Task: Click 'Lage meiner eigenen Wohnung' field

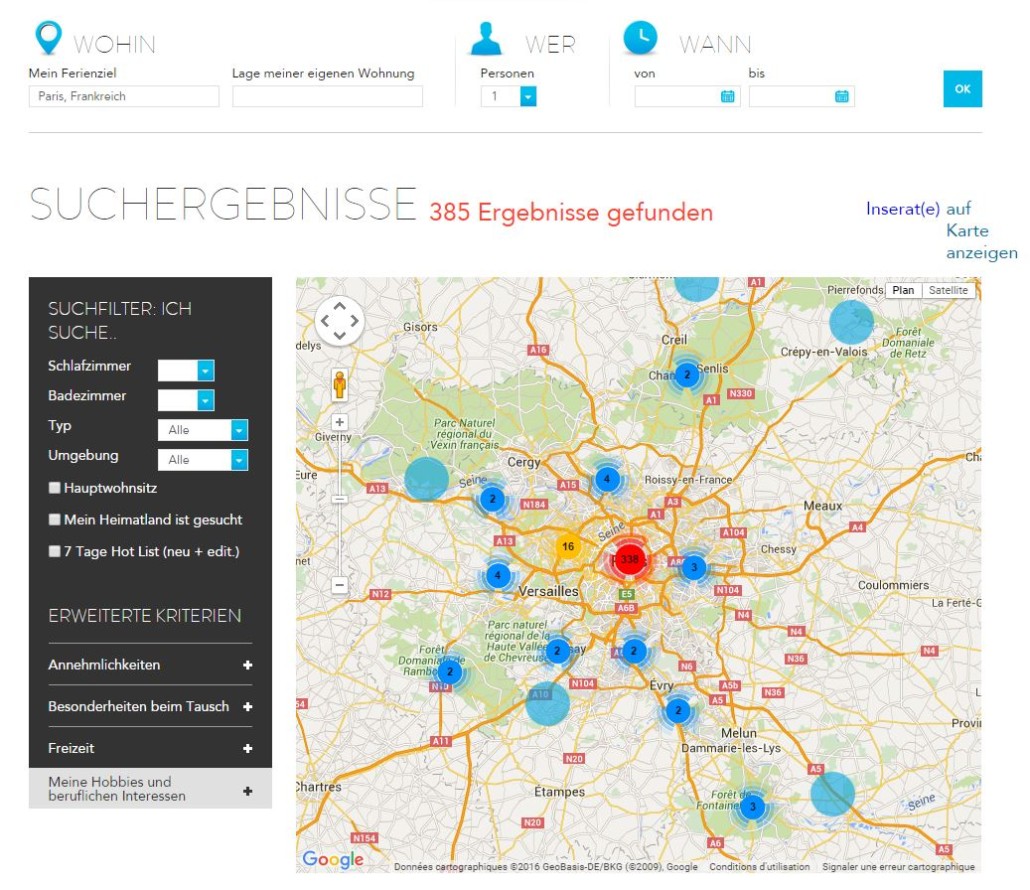Action: [x=327, y=97]
